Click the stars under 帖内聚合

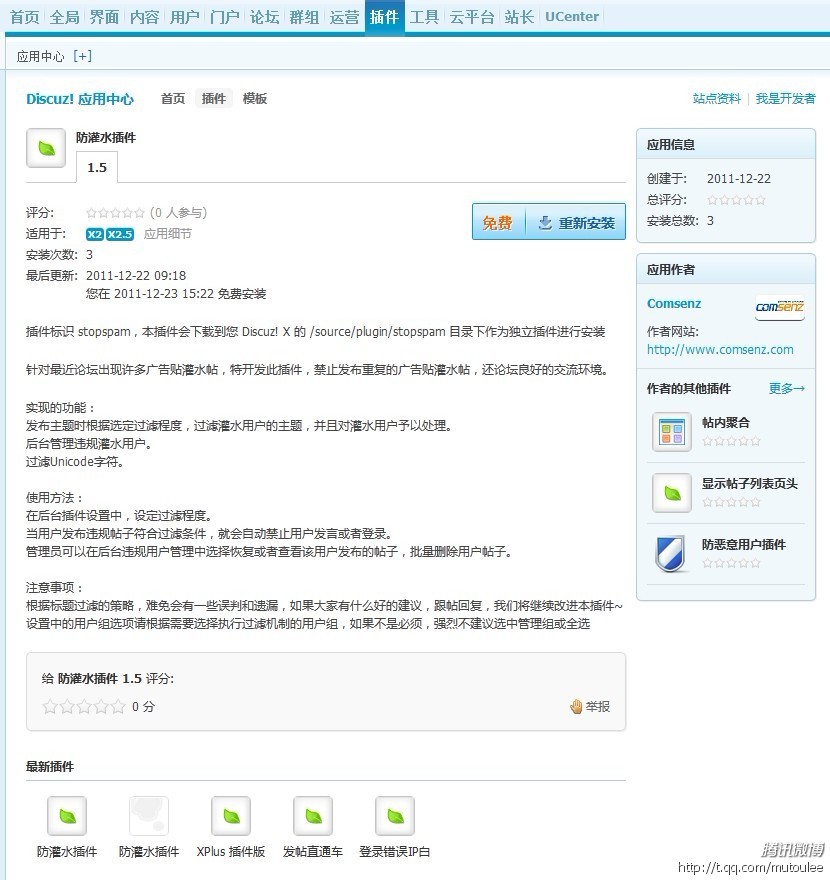(731, 441)
